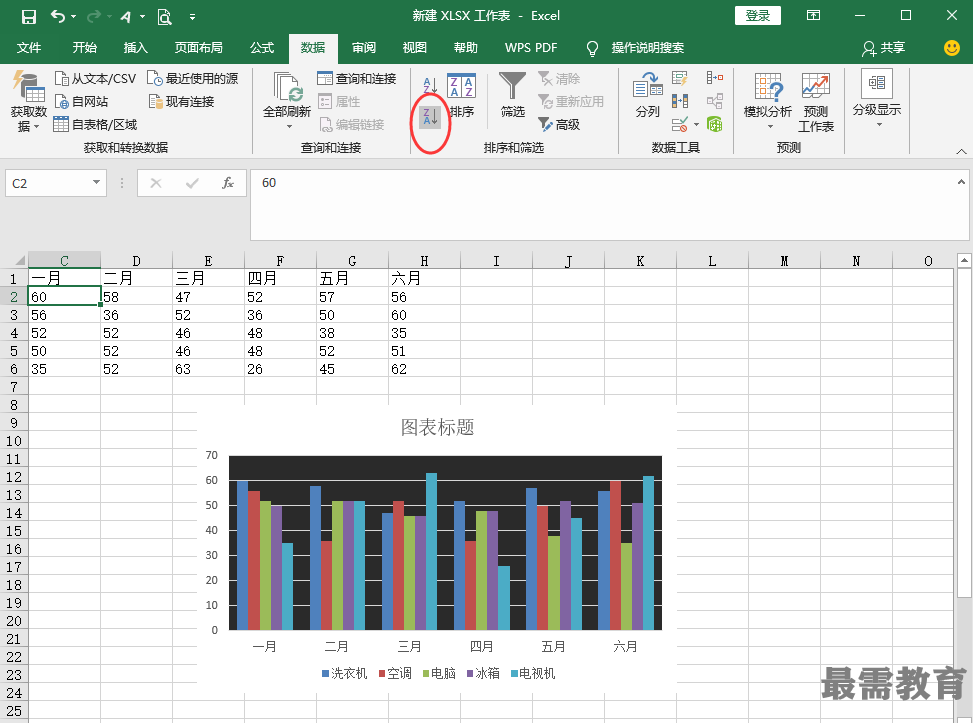Expand the Name Box dropdown arrow
Screen dimensions: 973x723
pos(96,182)
